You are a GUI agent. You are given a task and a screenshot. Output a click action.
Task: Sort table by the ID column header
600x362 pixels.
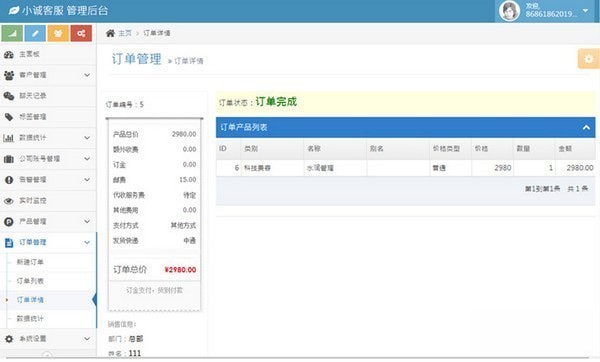tap(228, 149)
